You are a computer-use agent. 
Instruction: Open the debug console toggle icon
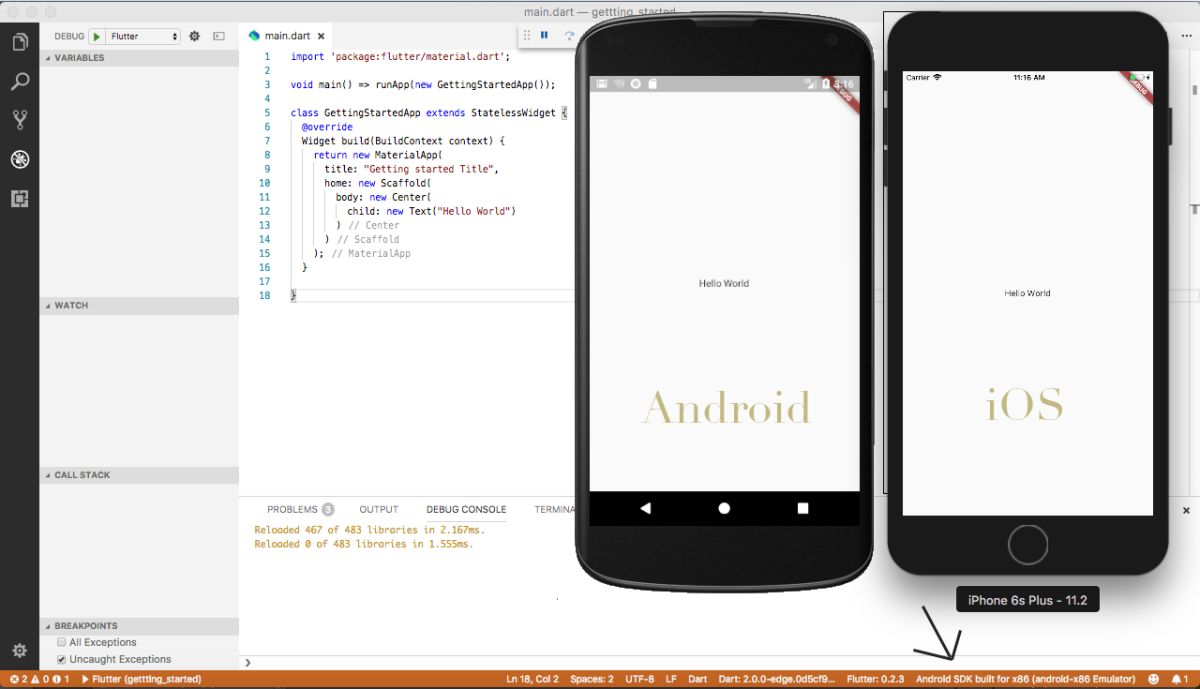pyautogui.click(x=219, y=36)
